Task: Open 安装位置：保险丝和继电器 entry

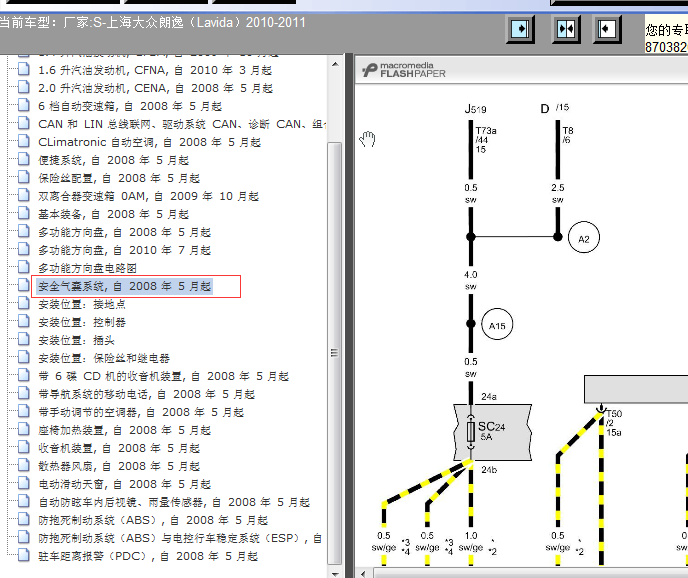Action: click(104, 358)
